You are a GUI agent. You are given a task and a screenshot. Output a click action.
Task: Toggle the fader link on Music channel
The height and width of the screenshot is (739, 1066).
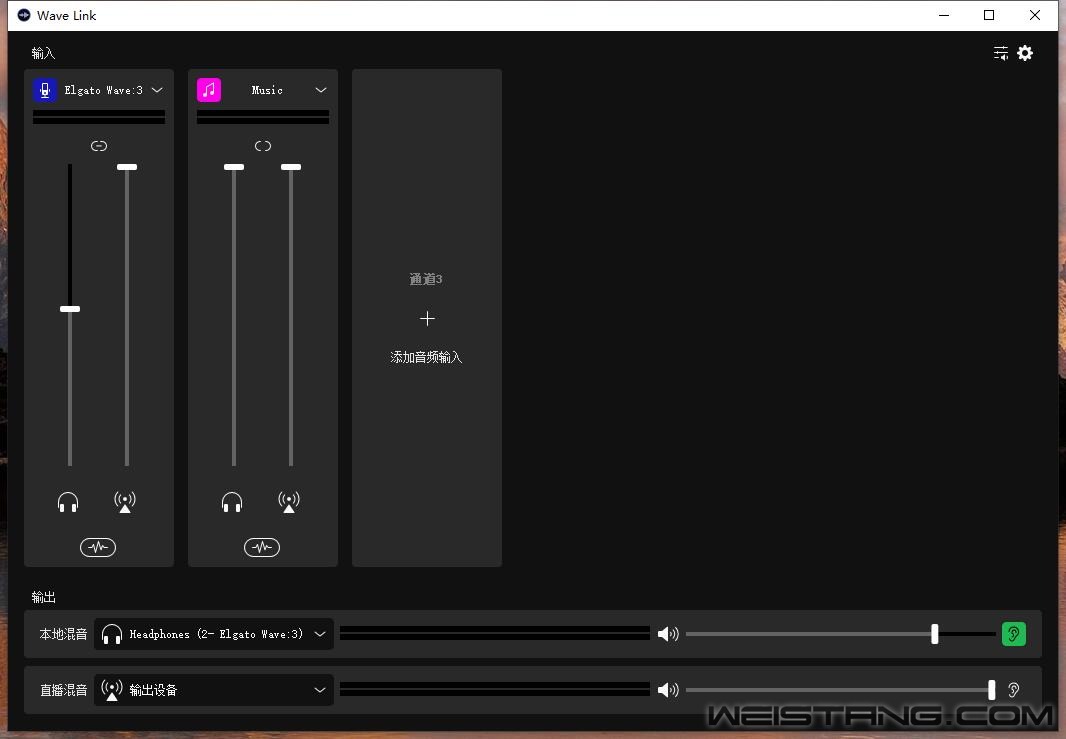(263, 145)
